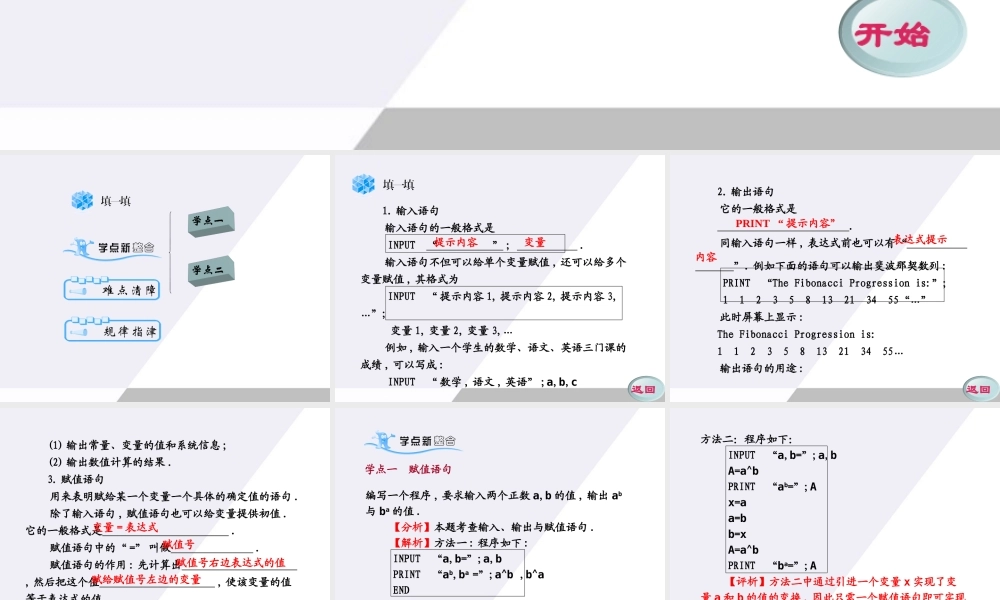Open the slide thumbnail titled 2. 输出语句

835,278
